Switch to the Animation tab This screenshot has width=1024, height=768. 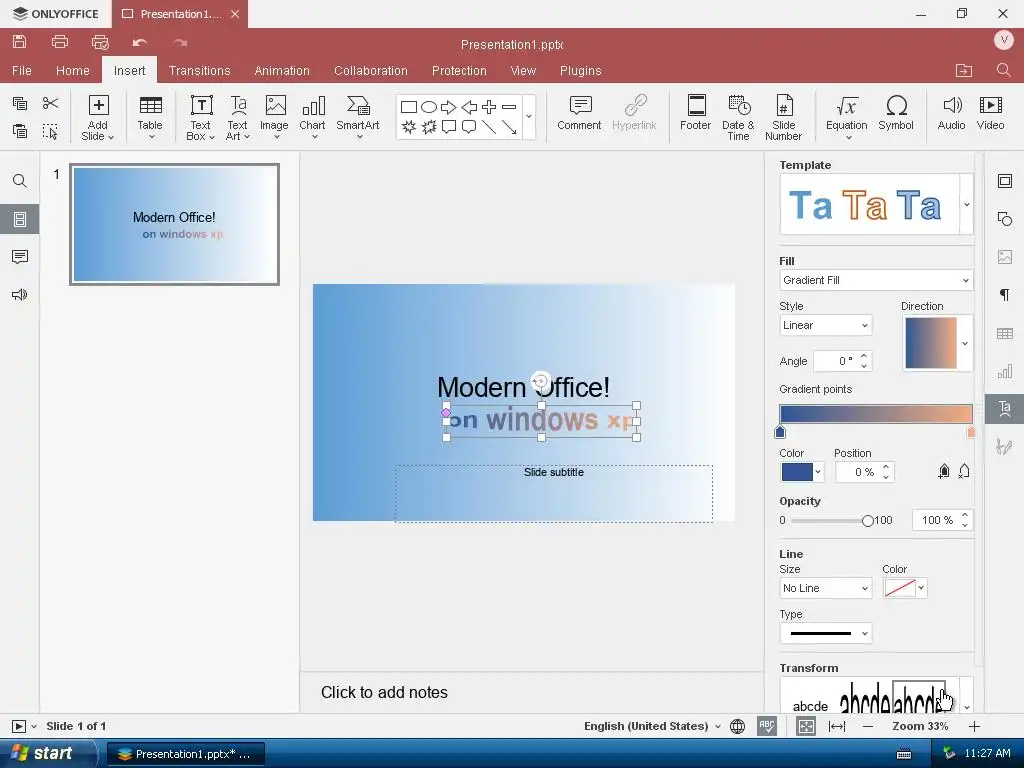(282, 71)
